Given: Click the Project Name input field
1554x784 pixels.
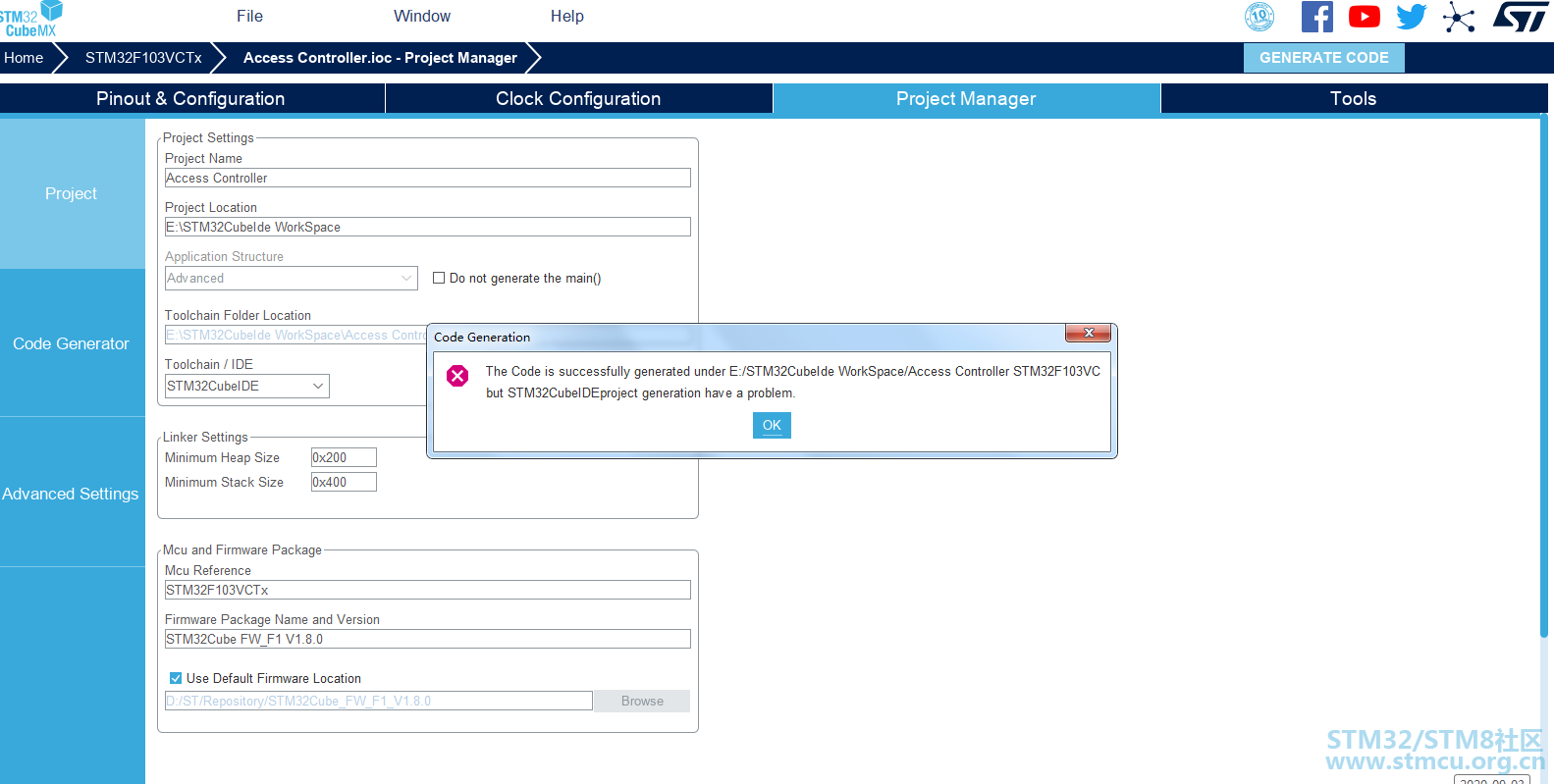Looking at the screenshot, I should pos(428,178).
